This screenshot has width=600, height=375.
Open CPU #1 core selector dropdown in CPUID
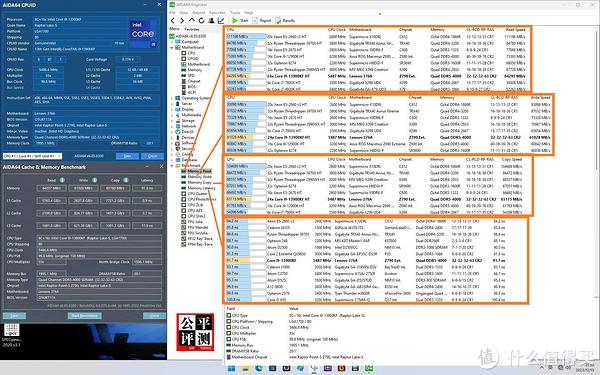[32, 156]
